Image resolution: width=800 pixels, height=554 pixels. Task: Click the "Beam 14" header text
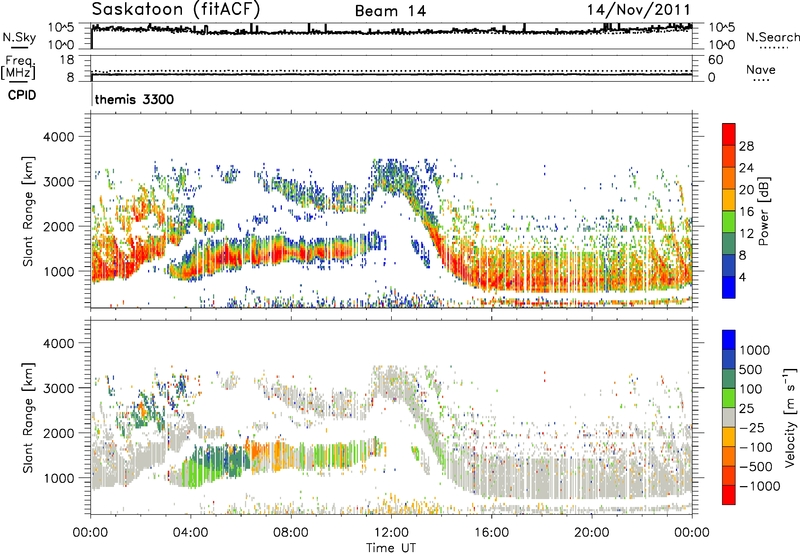390,11
